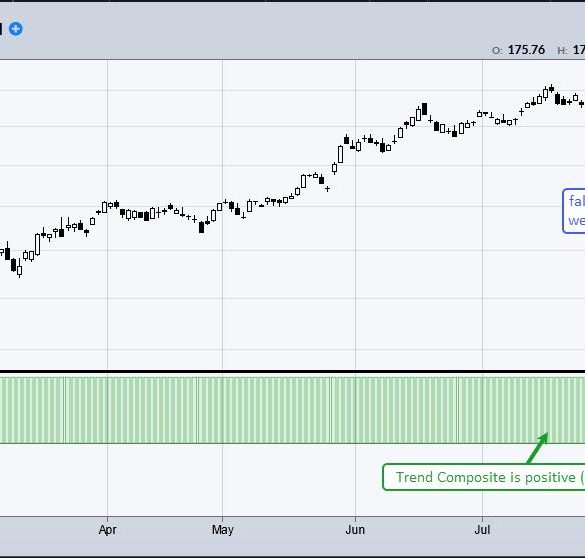Click the Jul label on the time axis
The width and height of the screenshot is (585, 558).
coord(482,530)
